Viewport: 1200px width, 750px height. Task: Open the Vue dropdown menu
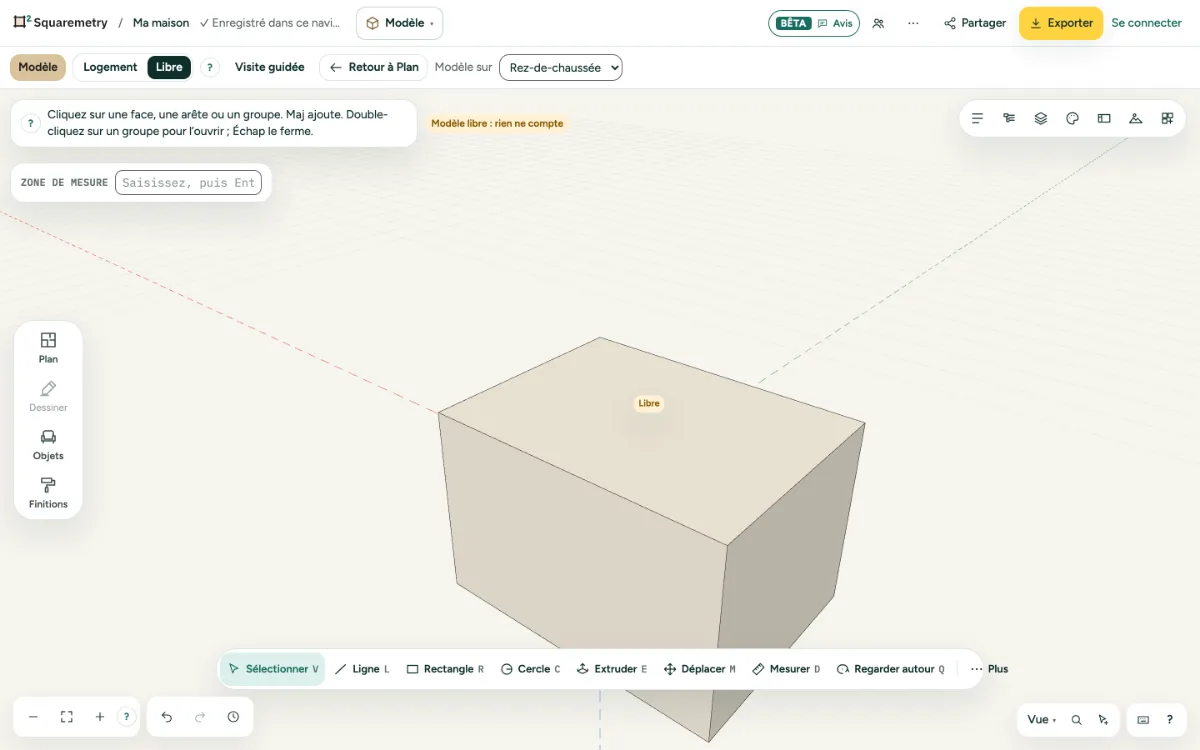(x=1041, y=720)
